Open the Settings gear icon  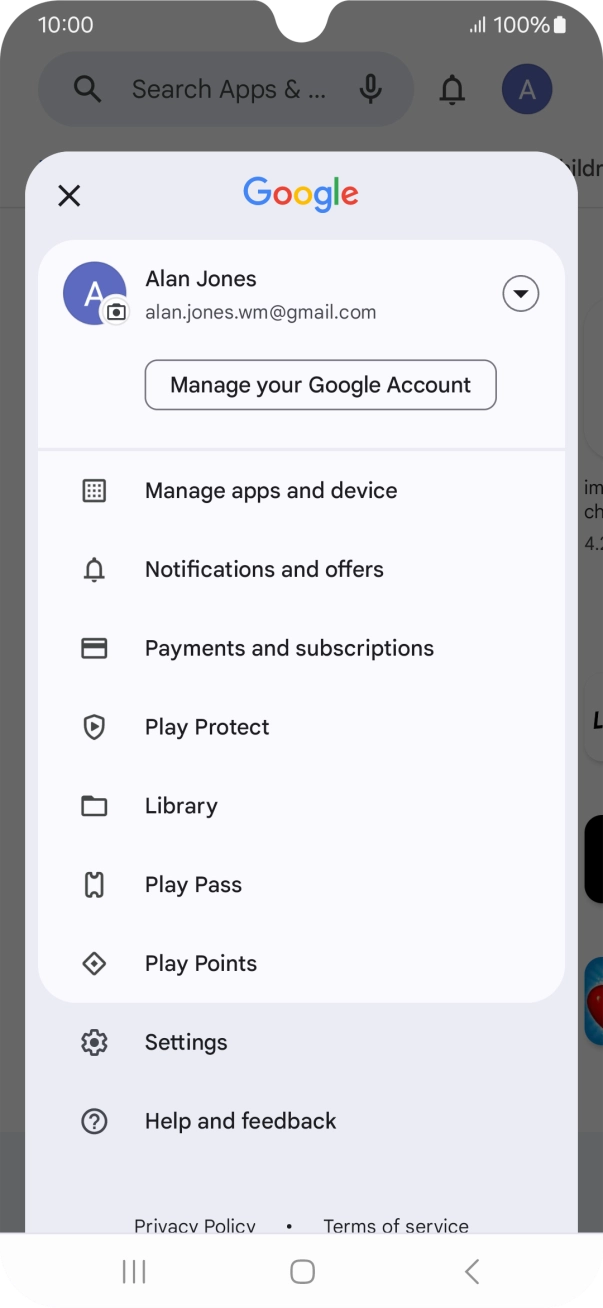[x=94, y=1043]
